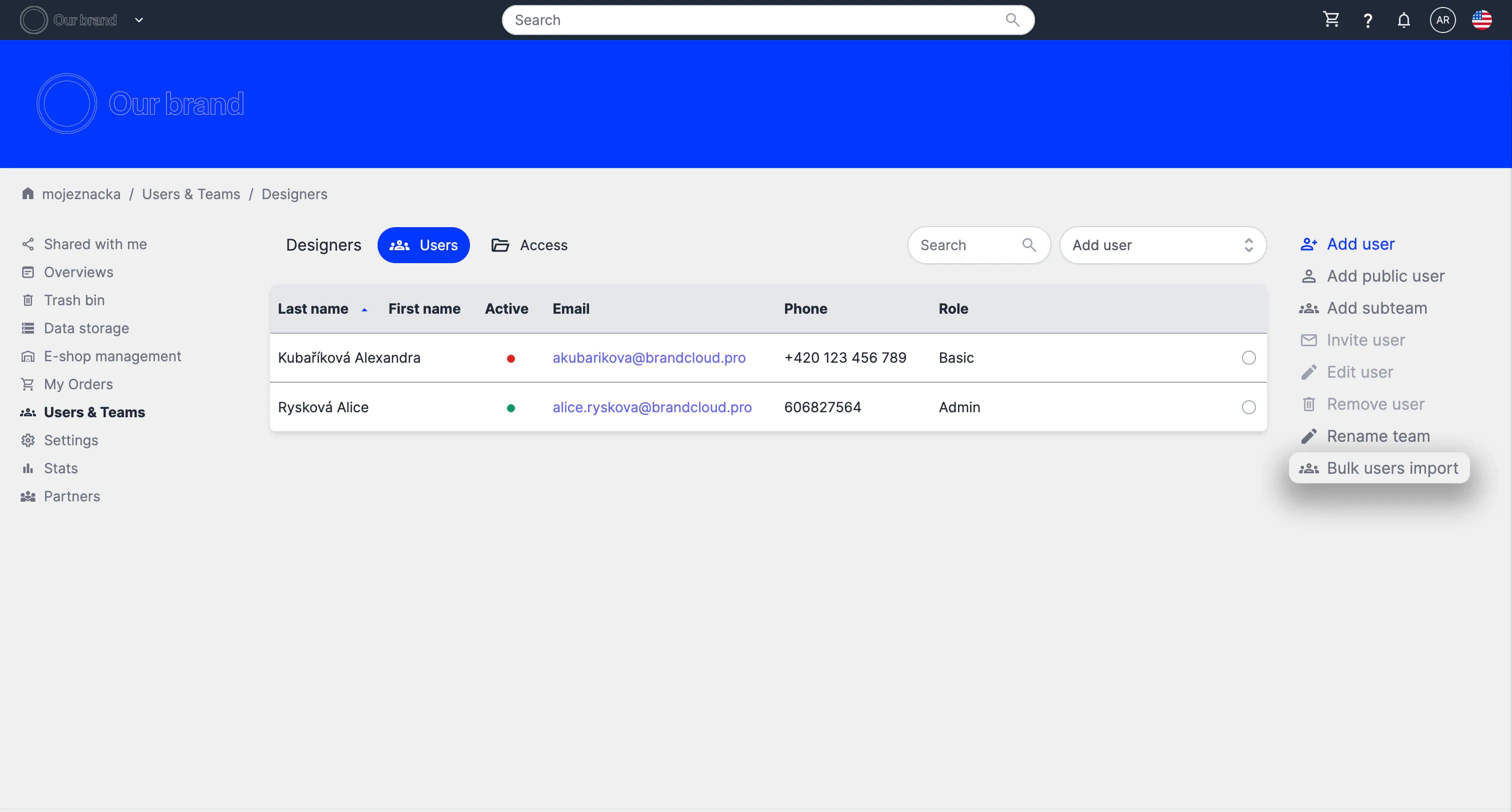This screenshot has height=812, width=1512.
Task: Sort by Last name column header
Action: 313,309
